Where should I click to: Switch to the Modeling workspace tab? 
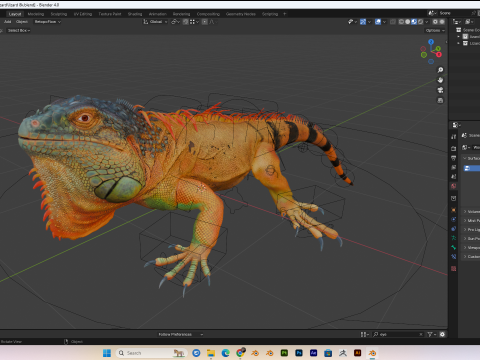(x=36, y=14)
